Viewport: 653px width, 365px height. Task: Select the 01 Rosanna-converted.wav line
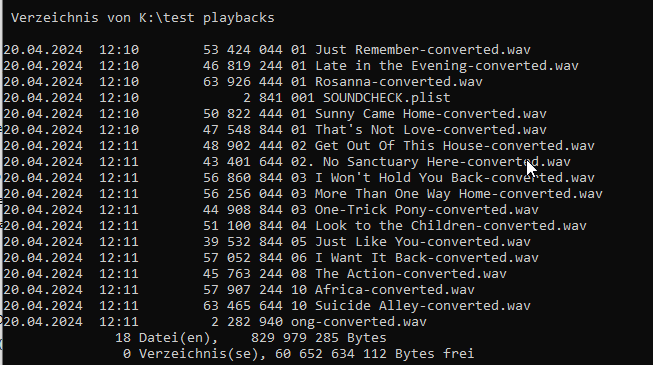(x=386, y=82)
